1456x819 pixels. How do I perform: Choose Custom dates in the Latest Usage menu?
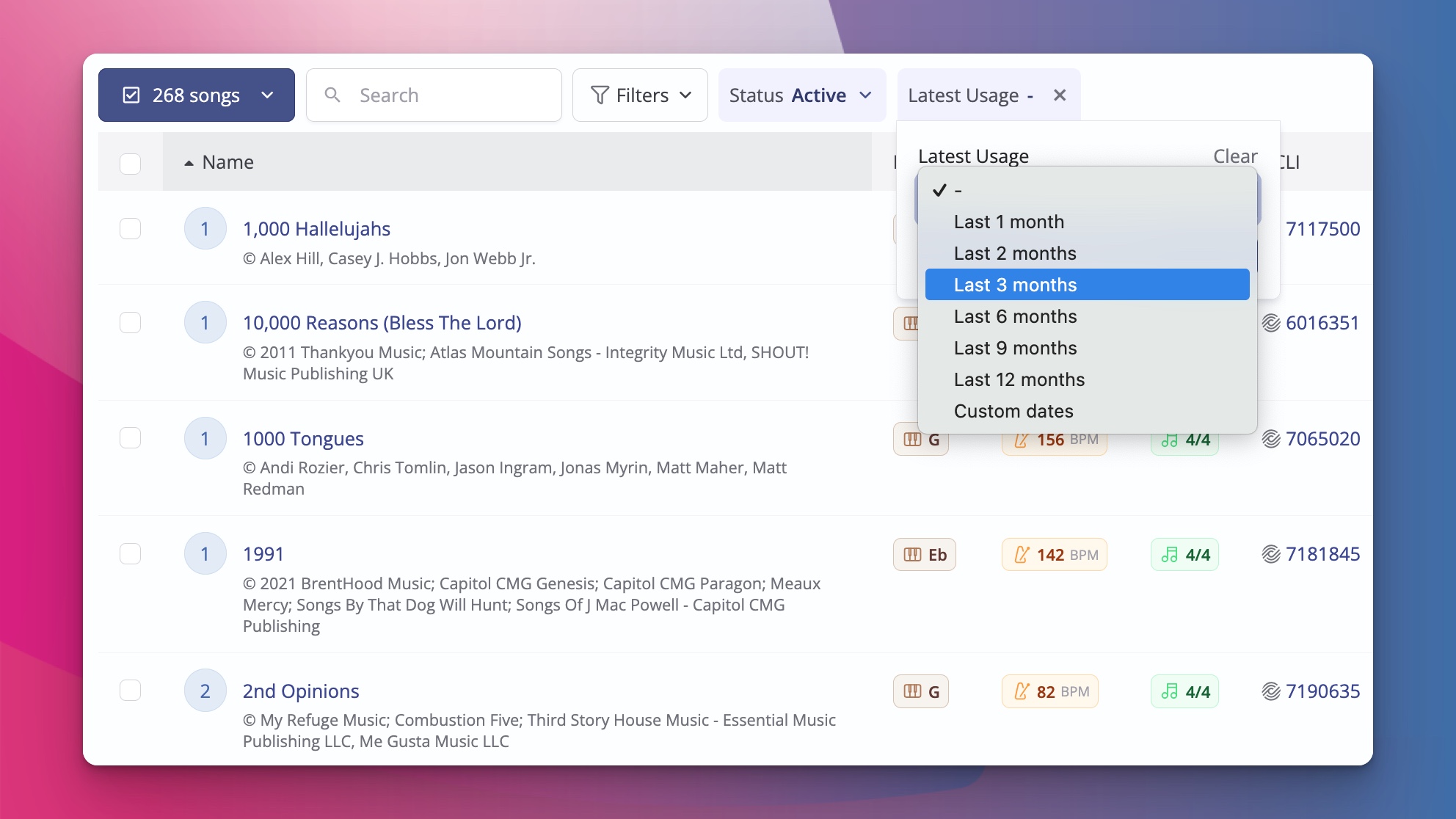(x=1013, y=411)
